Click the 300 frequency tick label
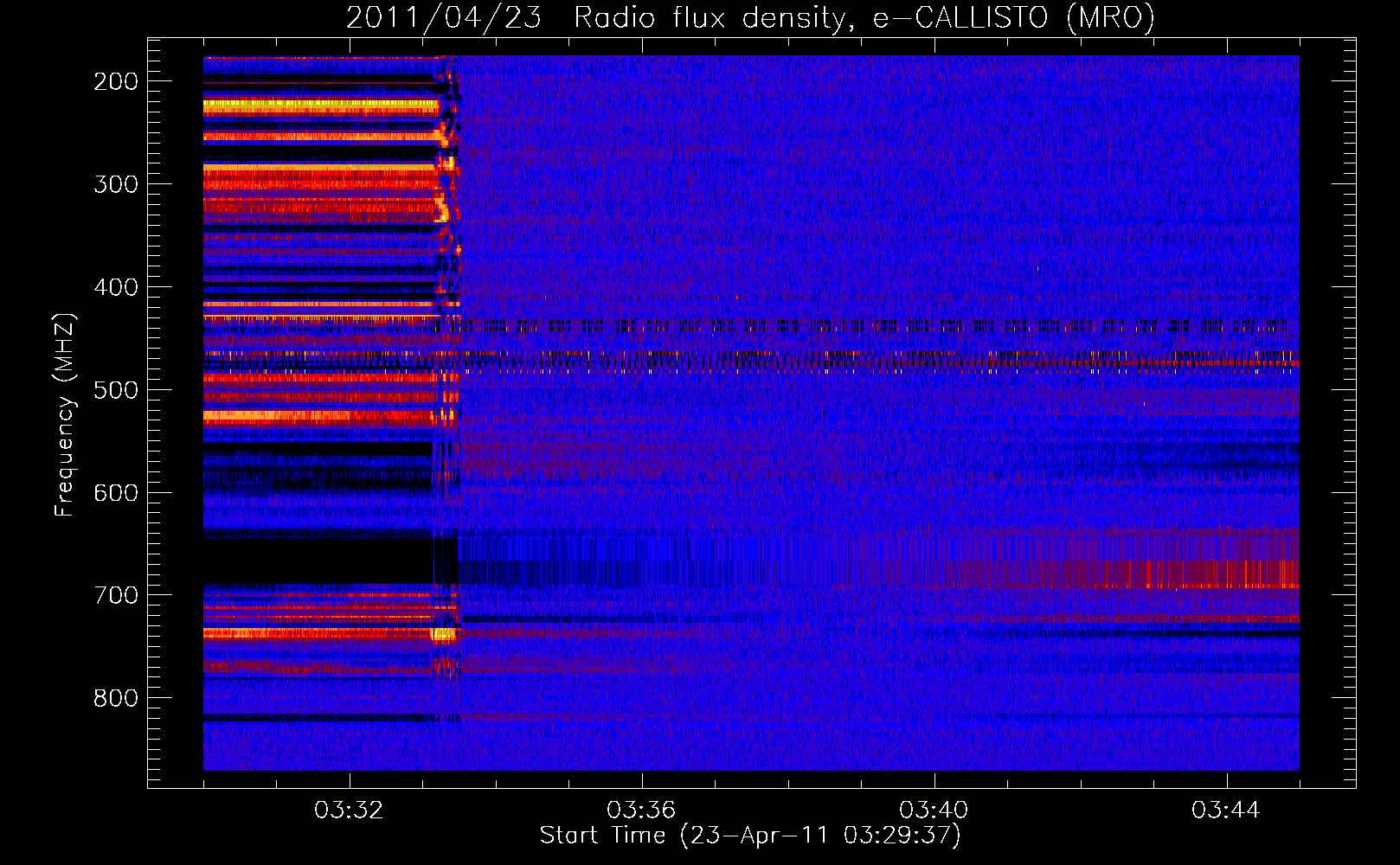The height and width of the screenshot is (865, 1400). 116,184
